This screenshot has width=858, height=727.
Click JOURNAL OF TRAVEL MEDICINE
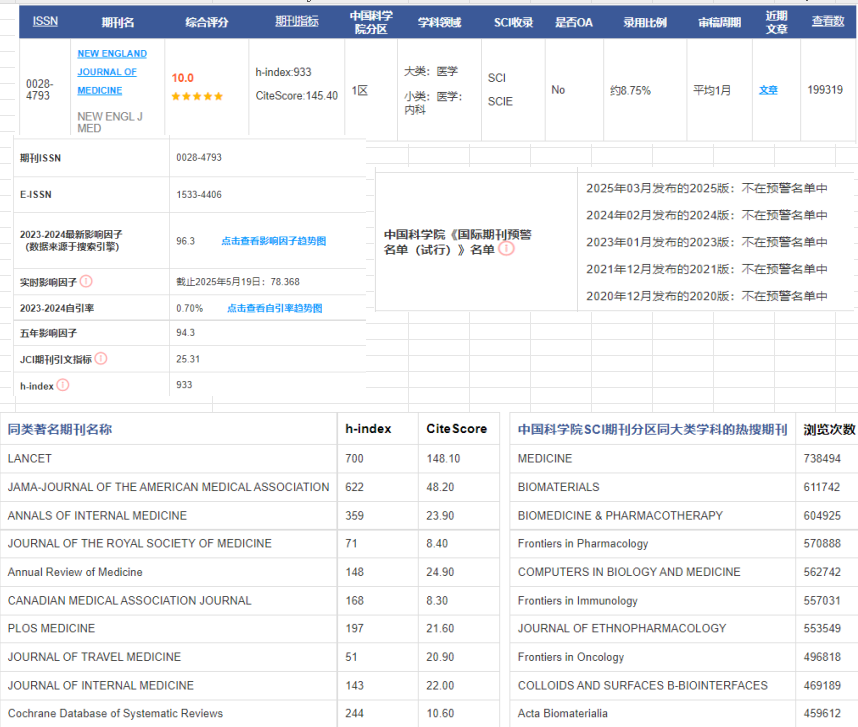tap(94, 656)
